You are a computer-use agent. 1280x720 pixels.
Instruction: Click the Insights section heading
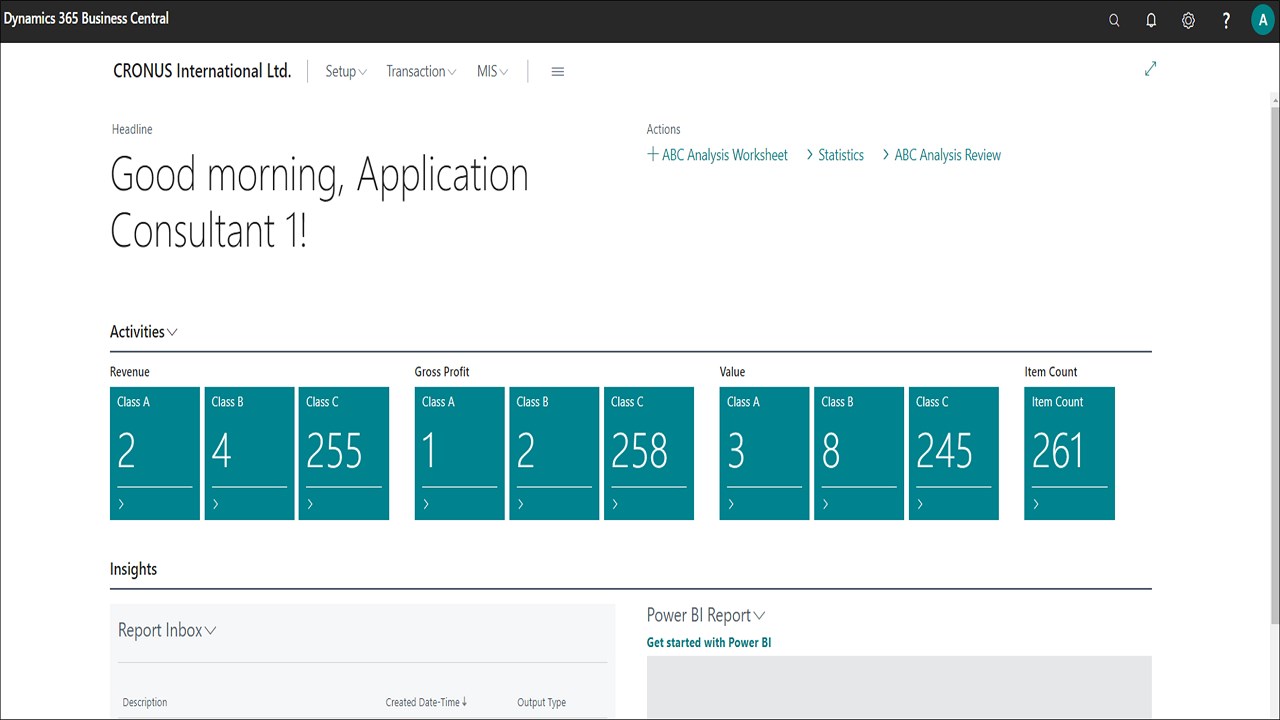click(x=133, y=569)
